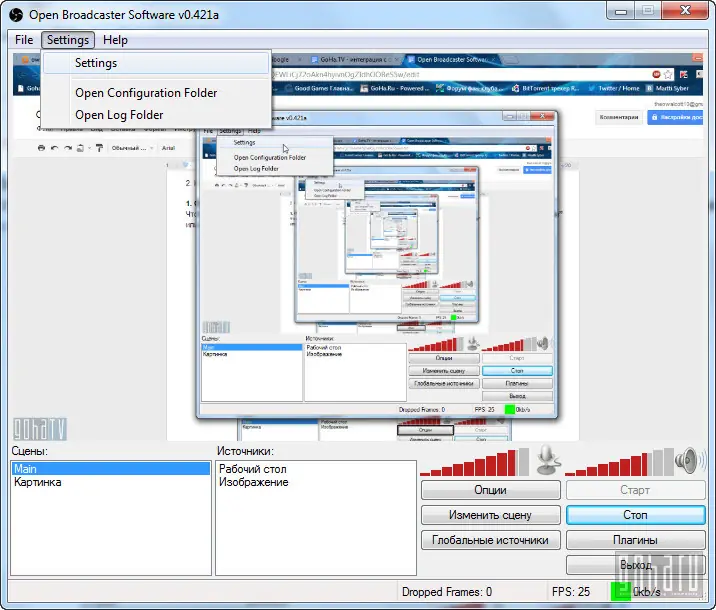Click the Open Broadcaster Software browser tab in preview
The height and width of the screenshot is (610, 716).
coord(451,59)
